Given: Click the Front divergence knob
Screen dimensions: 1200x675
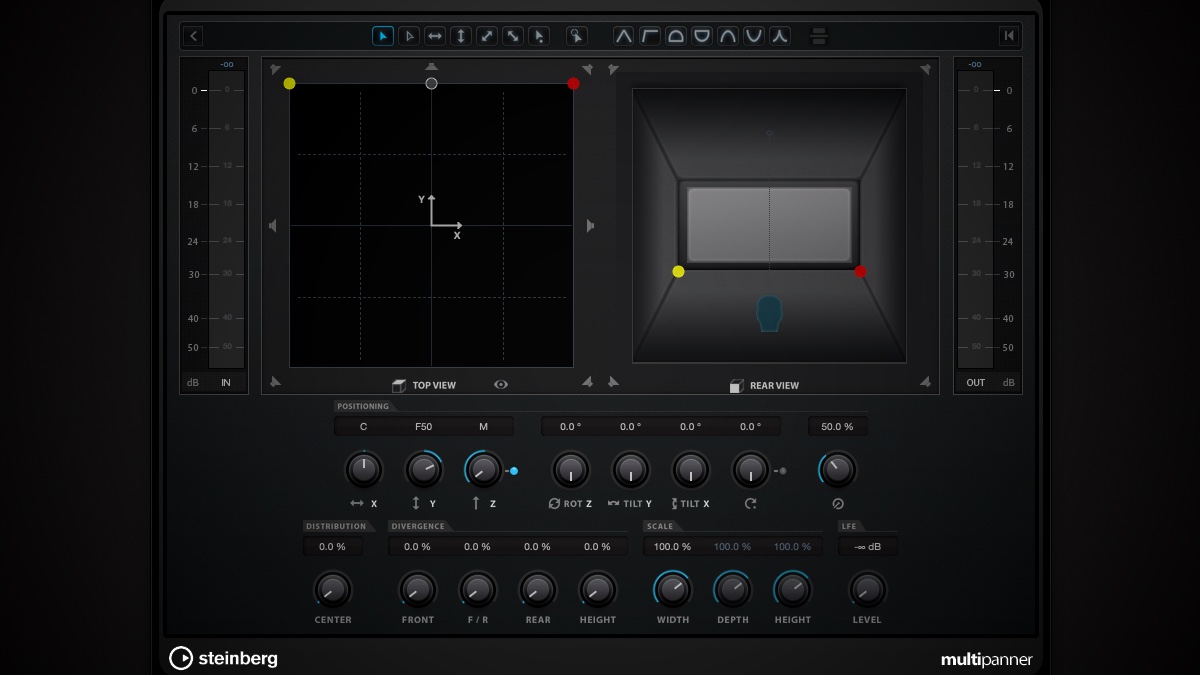Looking at the screenshot, I should pos(418,590).
